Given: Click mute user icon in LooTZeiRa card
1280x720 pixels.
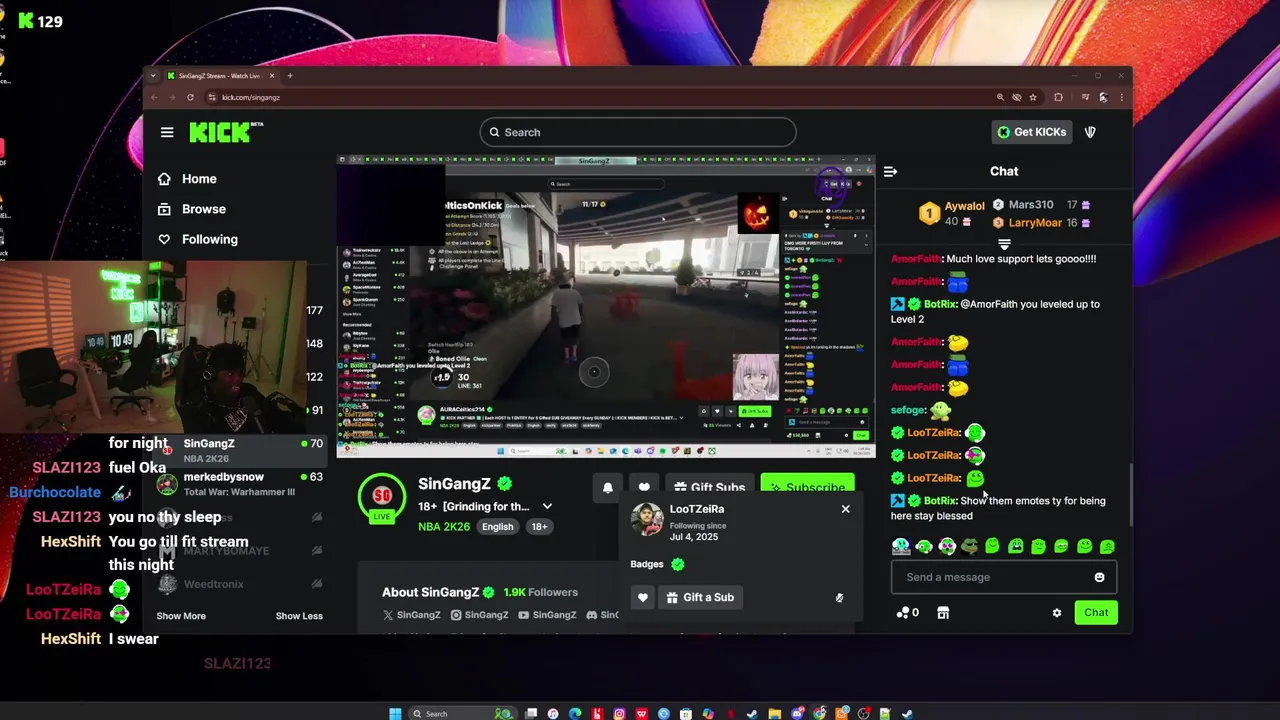Looking at the screenshot, I should [x=839, y=598].
